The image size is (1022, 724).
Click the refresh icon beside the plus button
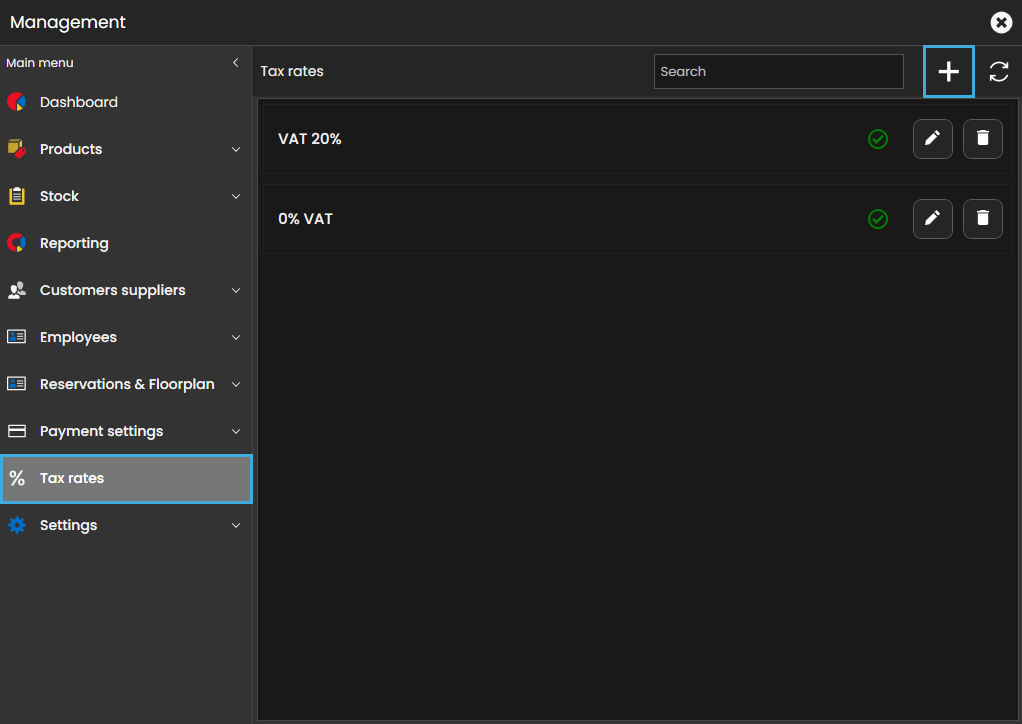(x=998, y=72)
